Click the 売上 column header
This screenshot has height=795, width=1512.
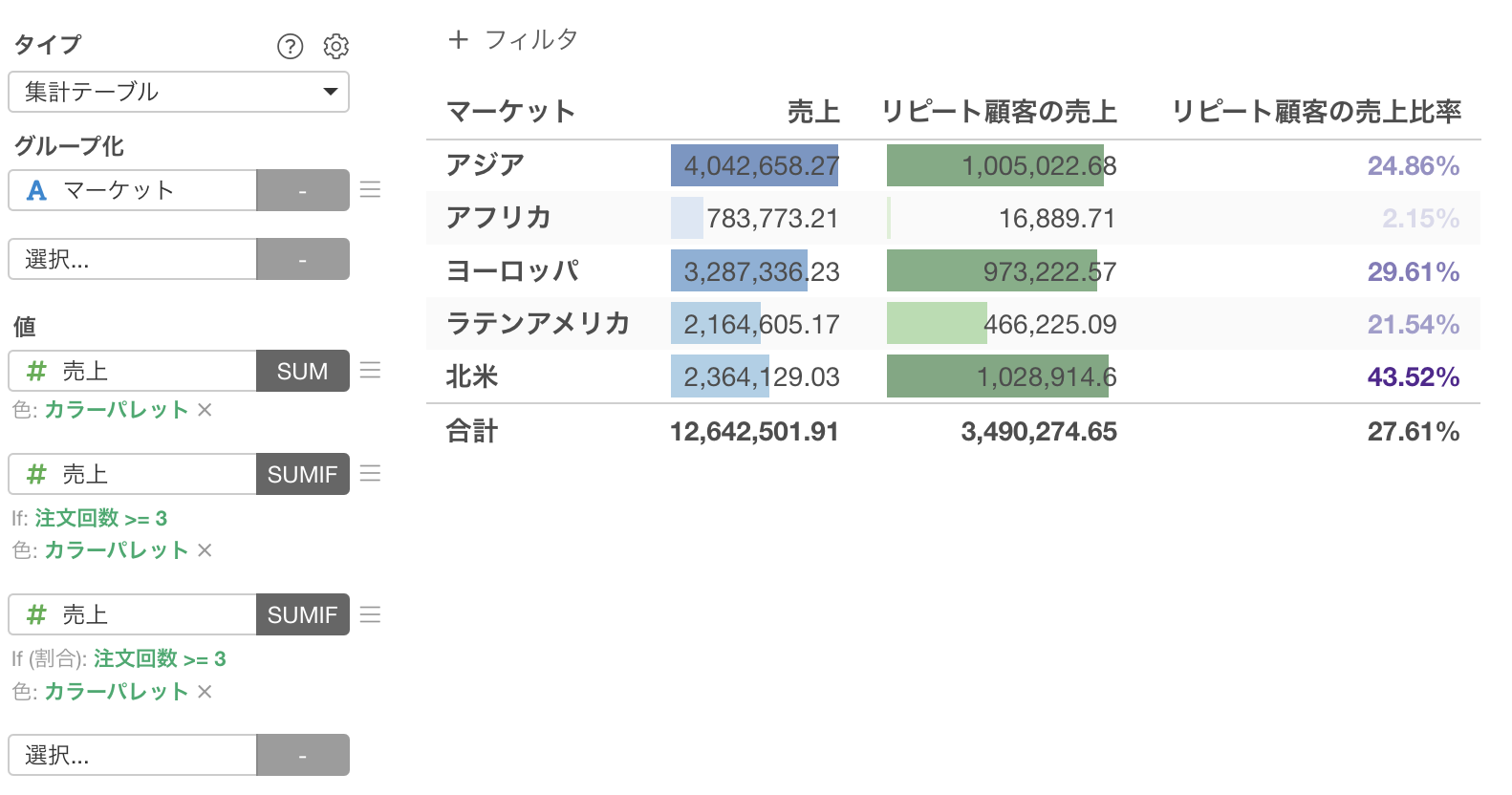click(813, 112)
